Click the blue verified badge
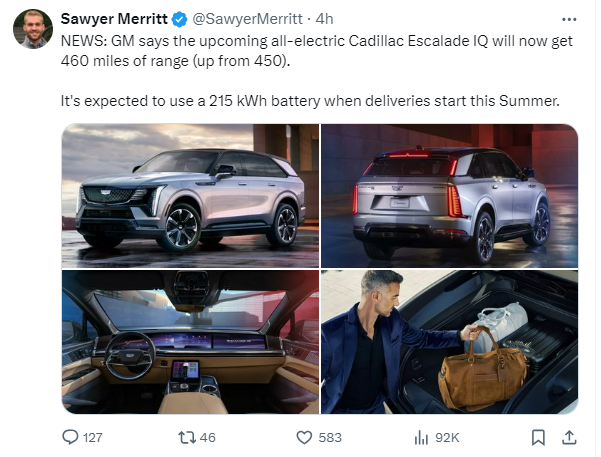This screenshot has height=457, width=601. click(179, 19)
